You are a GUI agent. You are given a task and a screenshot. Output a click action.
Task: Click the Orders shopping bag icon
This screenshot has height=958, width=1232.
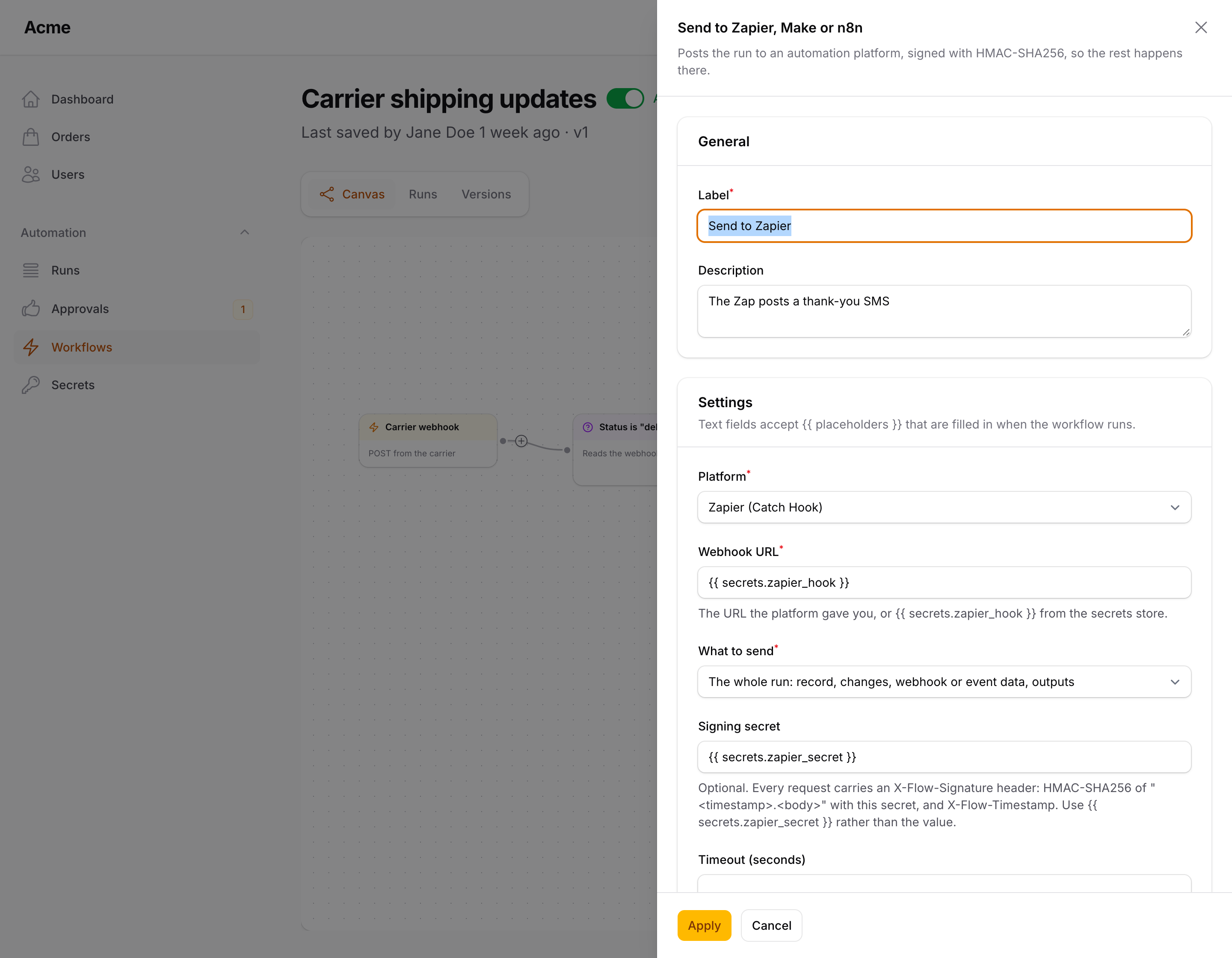(x=31, y=137)
